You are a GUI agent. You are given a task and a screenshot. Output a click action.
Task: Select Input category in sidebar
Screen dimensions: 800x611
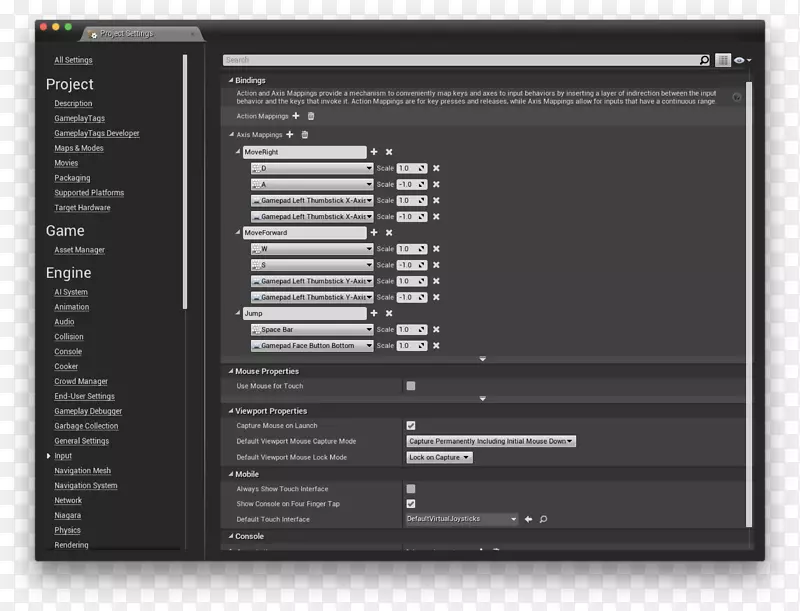point(63,455)
